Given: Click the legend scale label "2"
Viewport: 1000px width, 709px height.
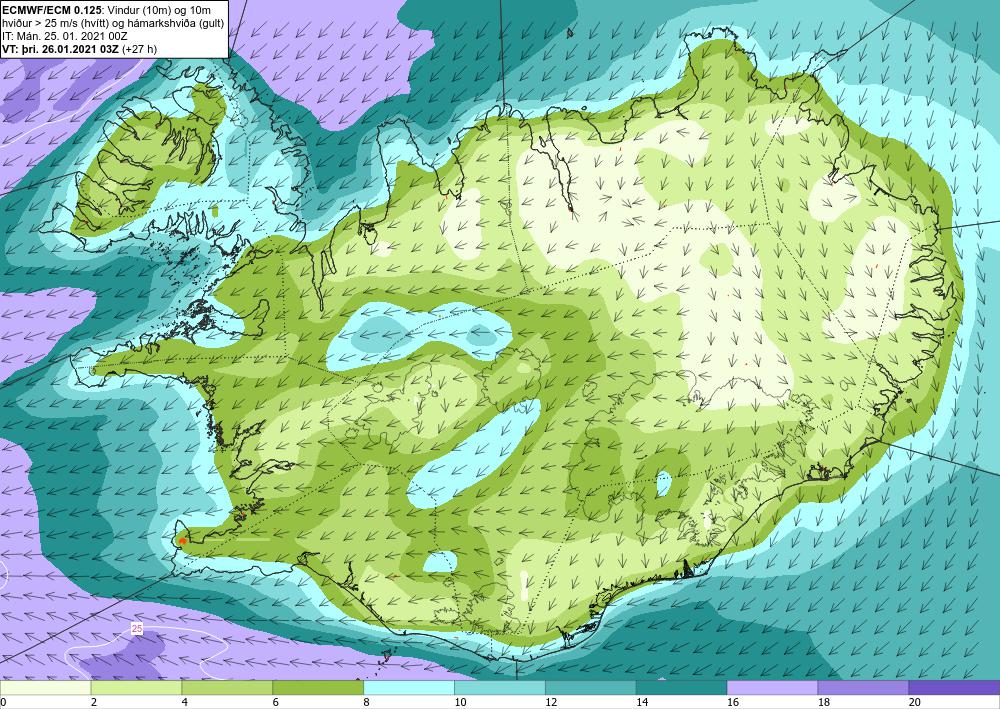Looking at the screenshot, I should click(x=94, y=702).
